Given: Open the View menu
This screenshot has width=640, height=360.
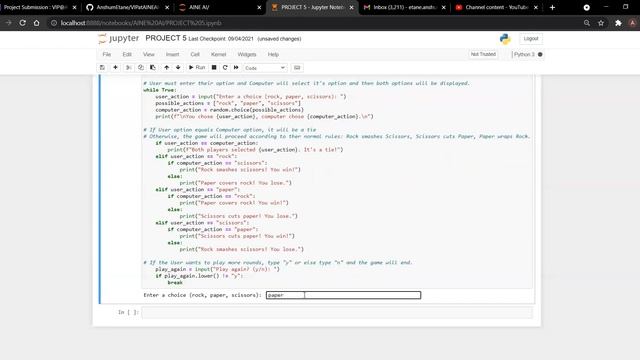Looking at the screenshot, I should tap(149, 54).
